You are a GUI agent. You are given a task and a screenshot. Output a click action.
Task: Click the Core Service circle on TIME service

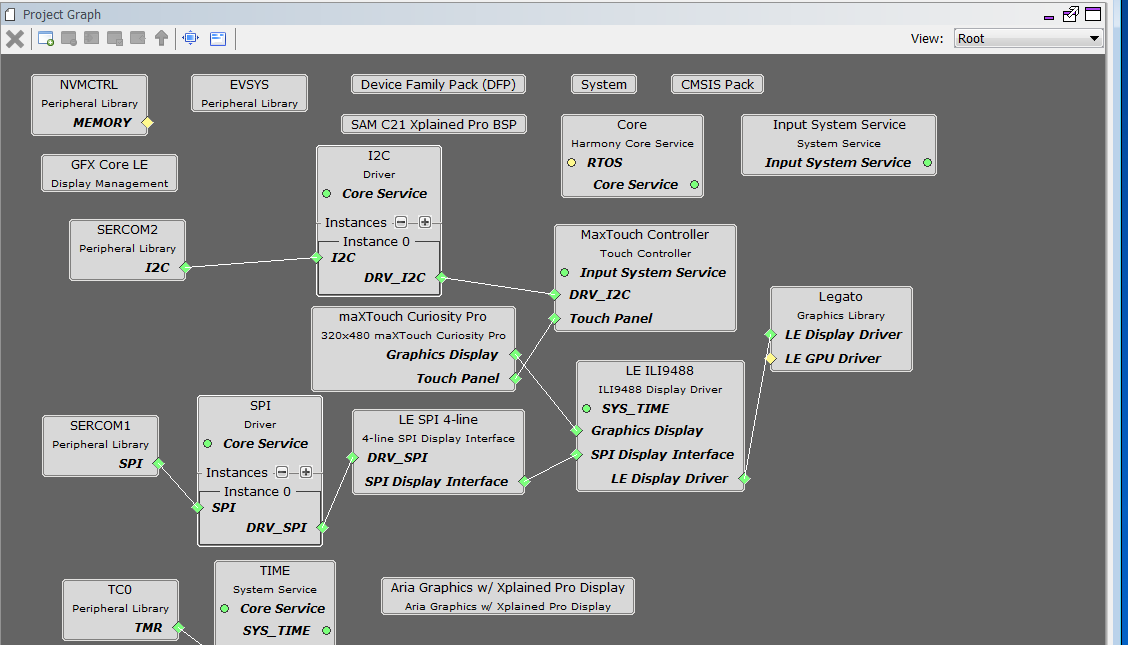click(x=225, y=608)
